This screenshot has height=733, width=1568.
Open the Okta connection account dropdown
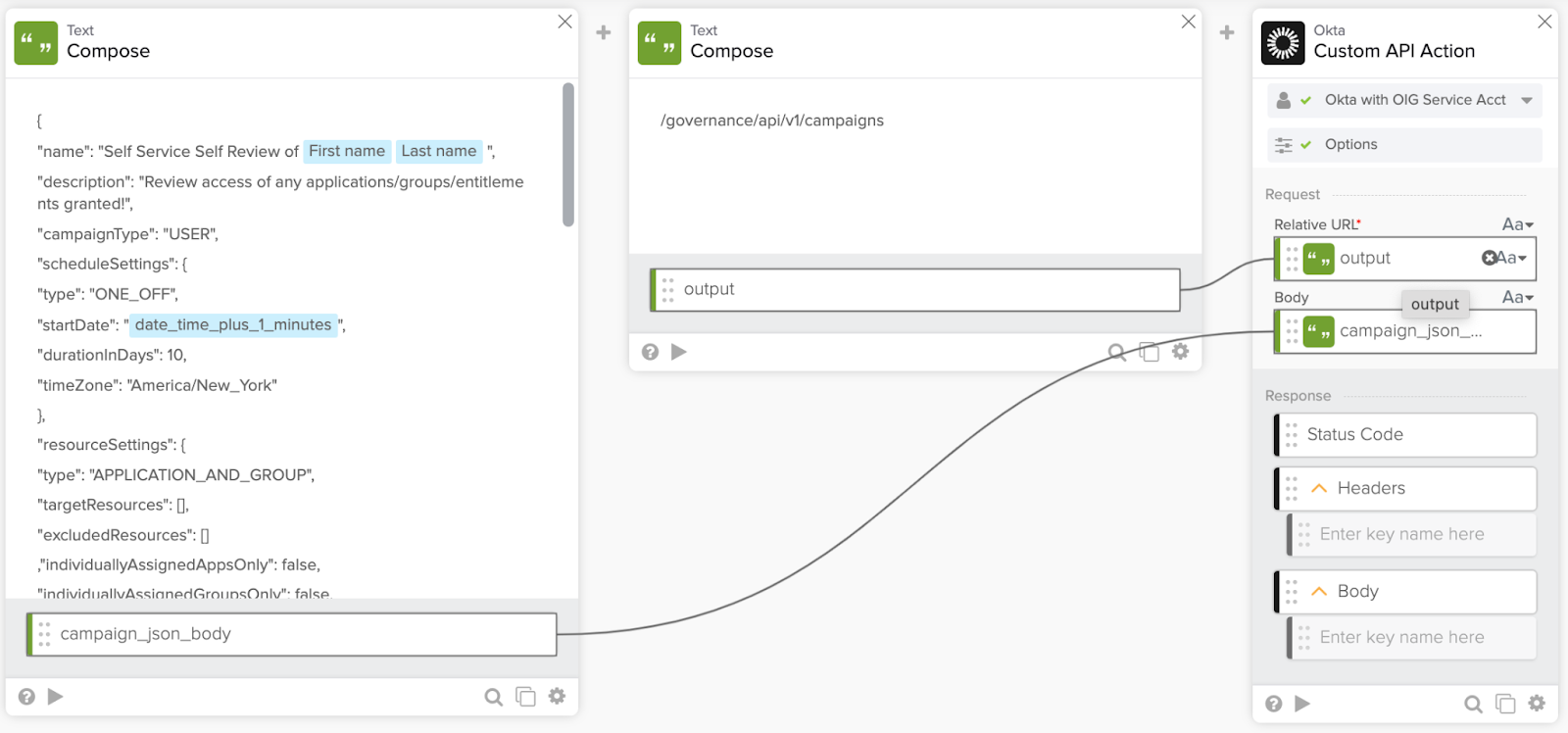pos(1526,100)
